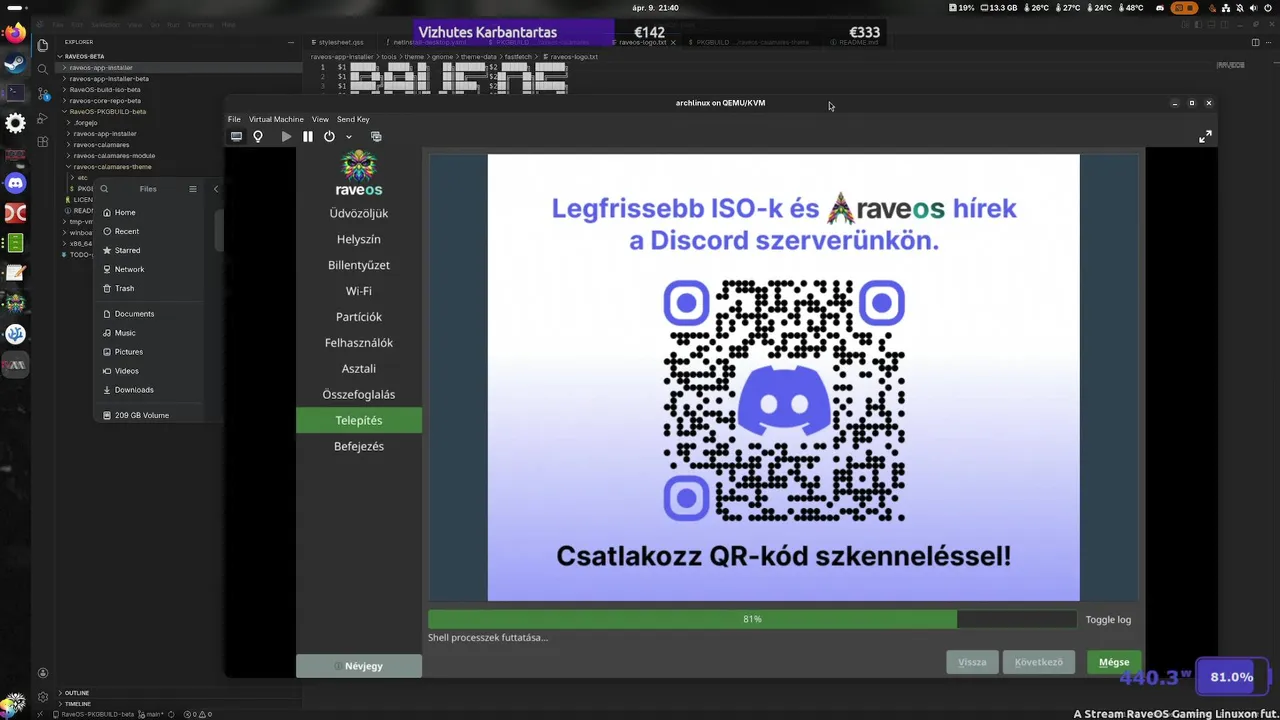Open Explorer more actions ellipsis
Viewport: 1280px width, 720px height.
290,42
